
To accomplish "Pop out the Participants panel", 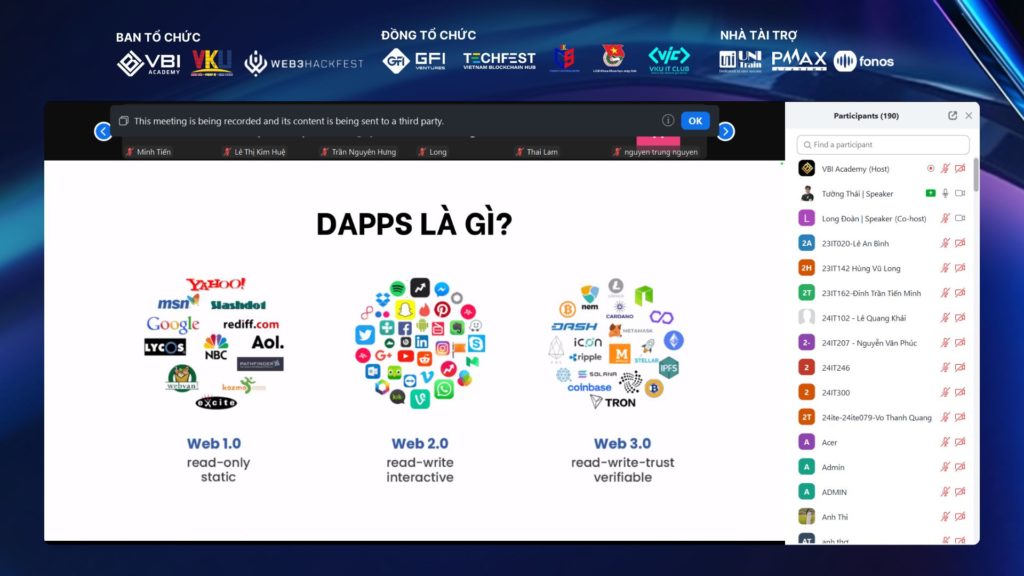I will (952, 116).
